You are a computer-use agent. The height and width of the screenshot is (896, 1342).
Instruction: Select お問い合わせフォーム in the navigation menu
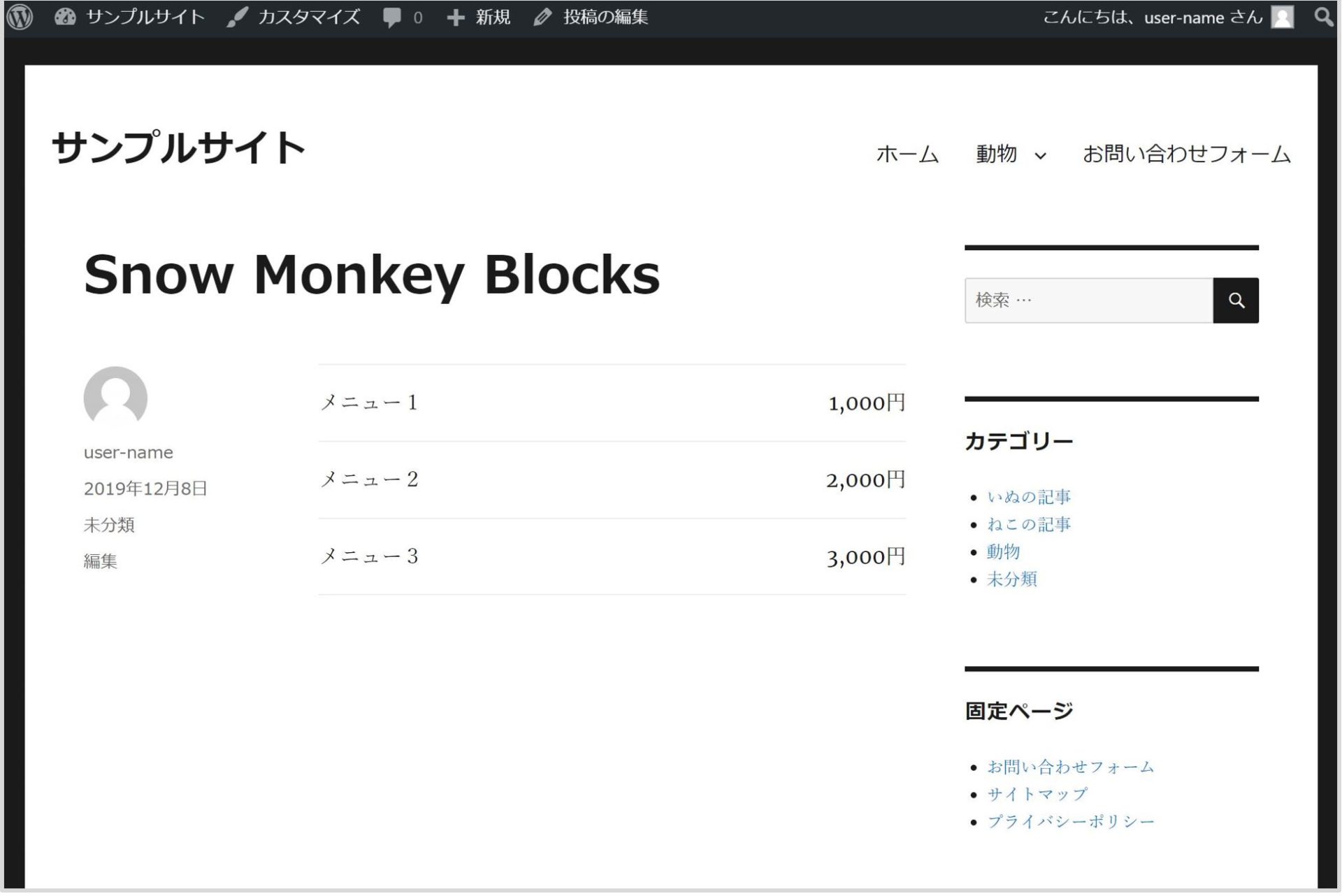point(1187,154)
